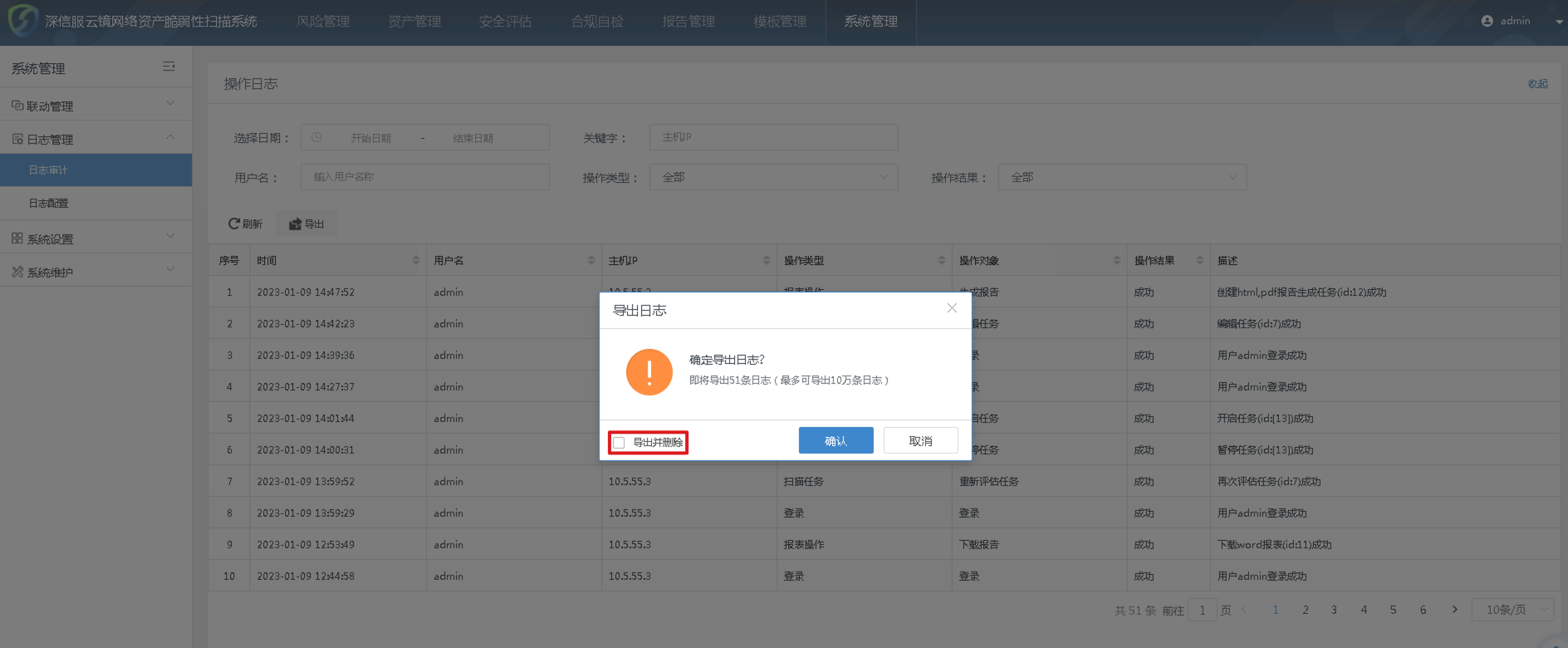Click timestamp 2023-01-09 14:42:23
The width and height of the screenshot is (1568, 648).
point(306,324)
